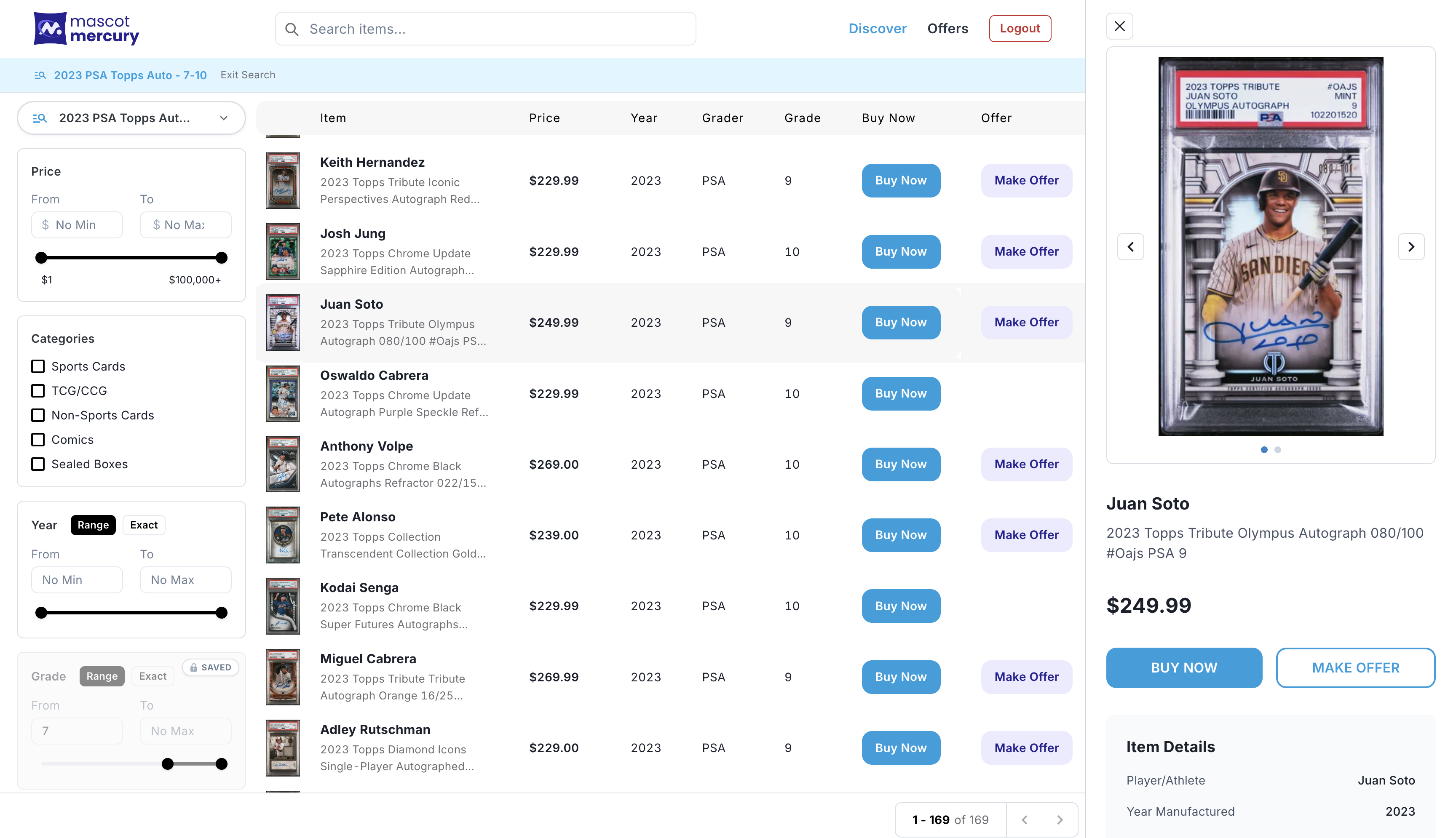Focus Year To No Max field
This screenshot has height=838, width=1456.
click(185, 580)
